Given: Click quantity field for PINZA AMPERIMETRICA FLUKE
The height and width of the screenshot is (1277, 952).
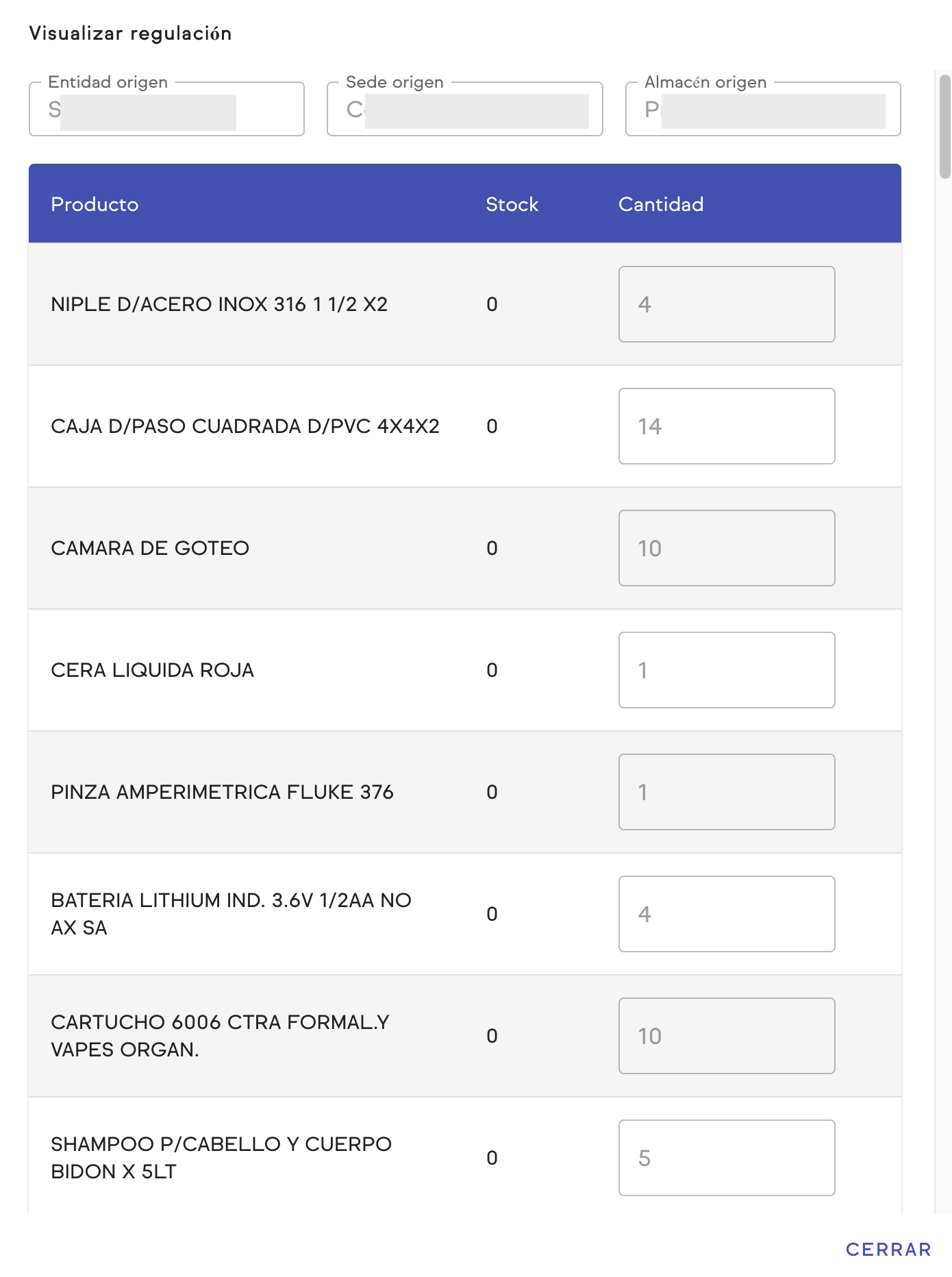Looking at the screenshot, I should click(x=726, y=792).
